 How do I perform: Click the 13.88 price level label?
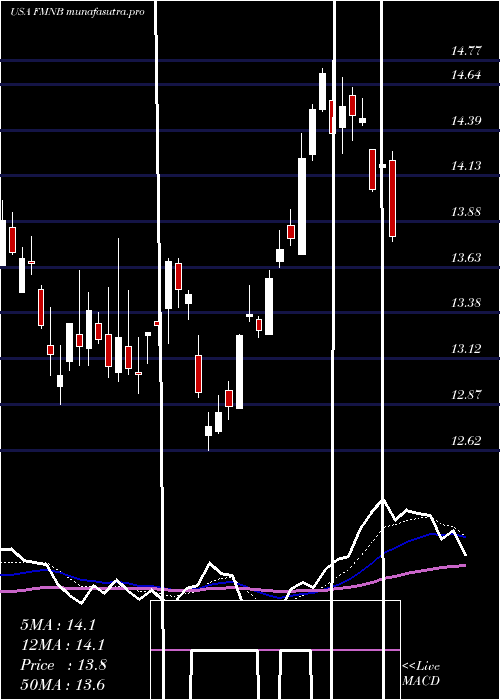(466, 212)
